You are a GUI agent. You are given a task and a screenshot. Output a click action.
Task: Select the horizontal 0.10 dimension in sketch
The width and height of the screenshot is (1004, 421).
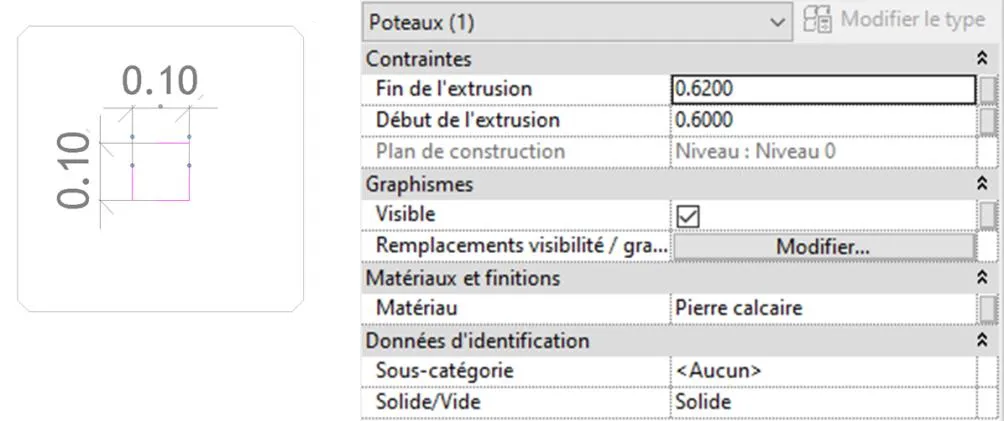[x=160, y=82]
